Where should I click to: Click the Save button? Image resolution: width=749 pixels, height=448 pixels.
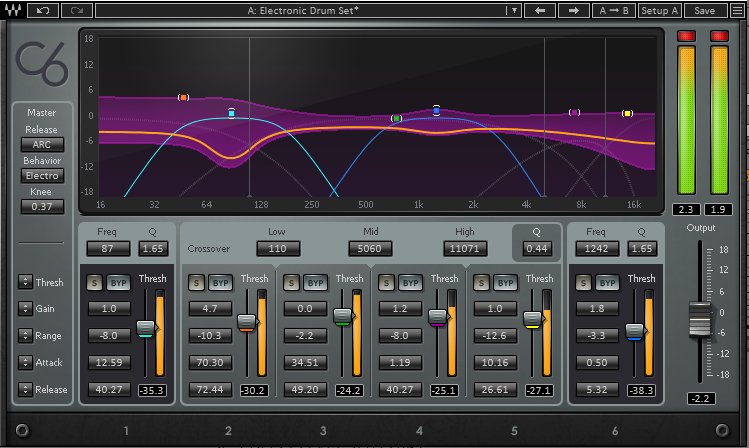705,10
